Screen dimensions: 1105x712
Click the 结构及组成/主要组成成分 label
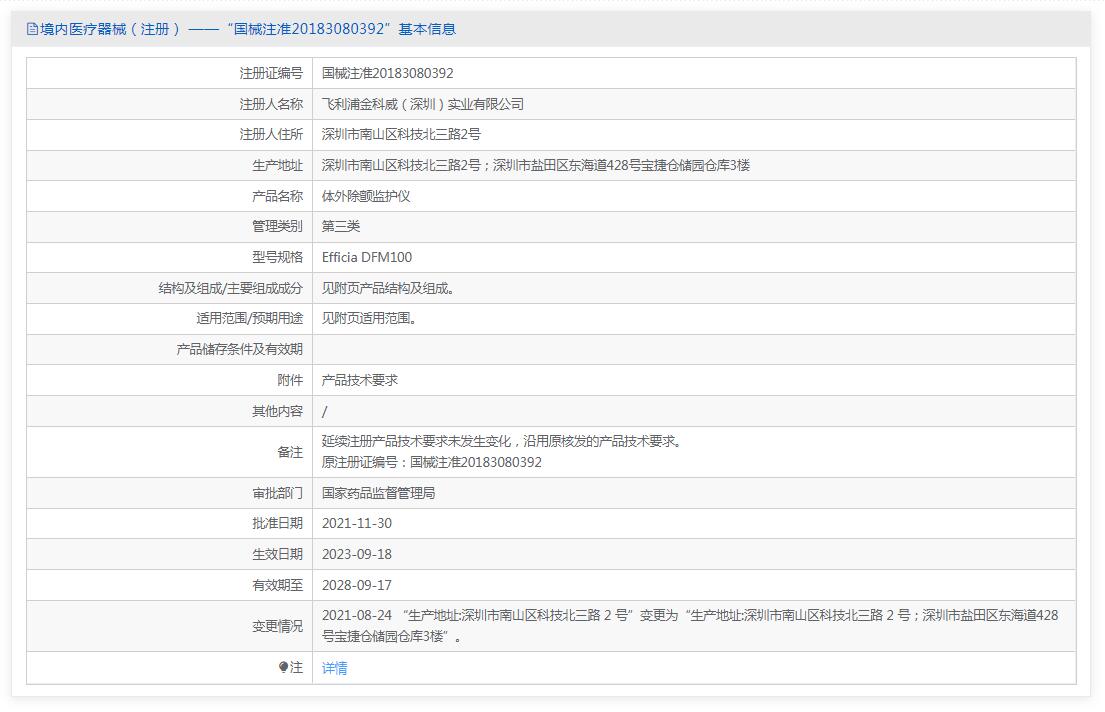pyautogui.click(x=230, y=288)
